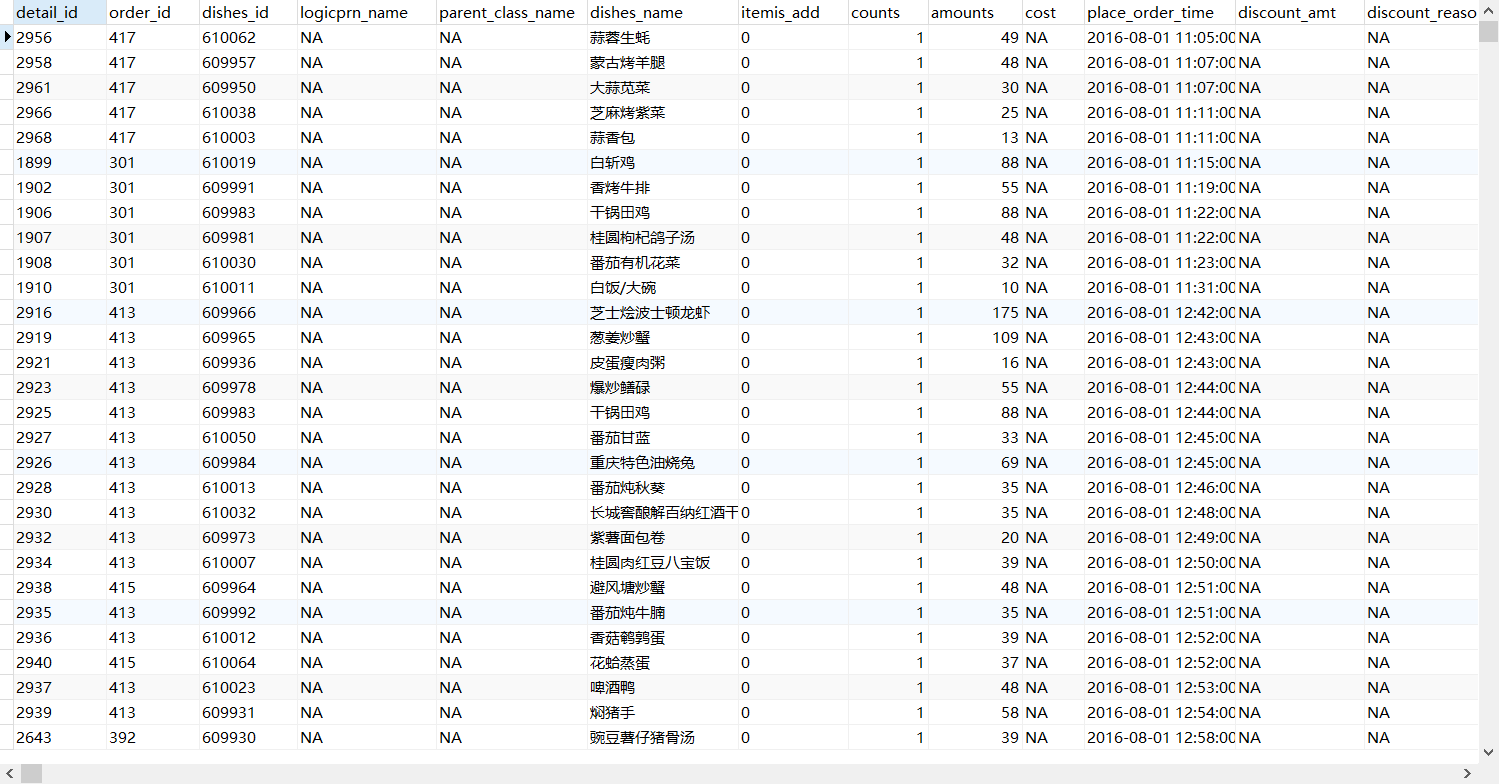Click dishes_id cell 610062

(248, 37)
